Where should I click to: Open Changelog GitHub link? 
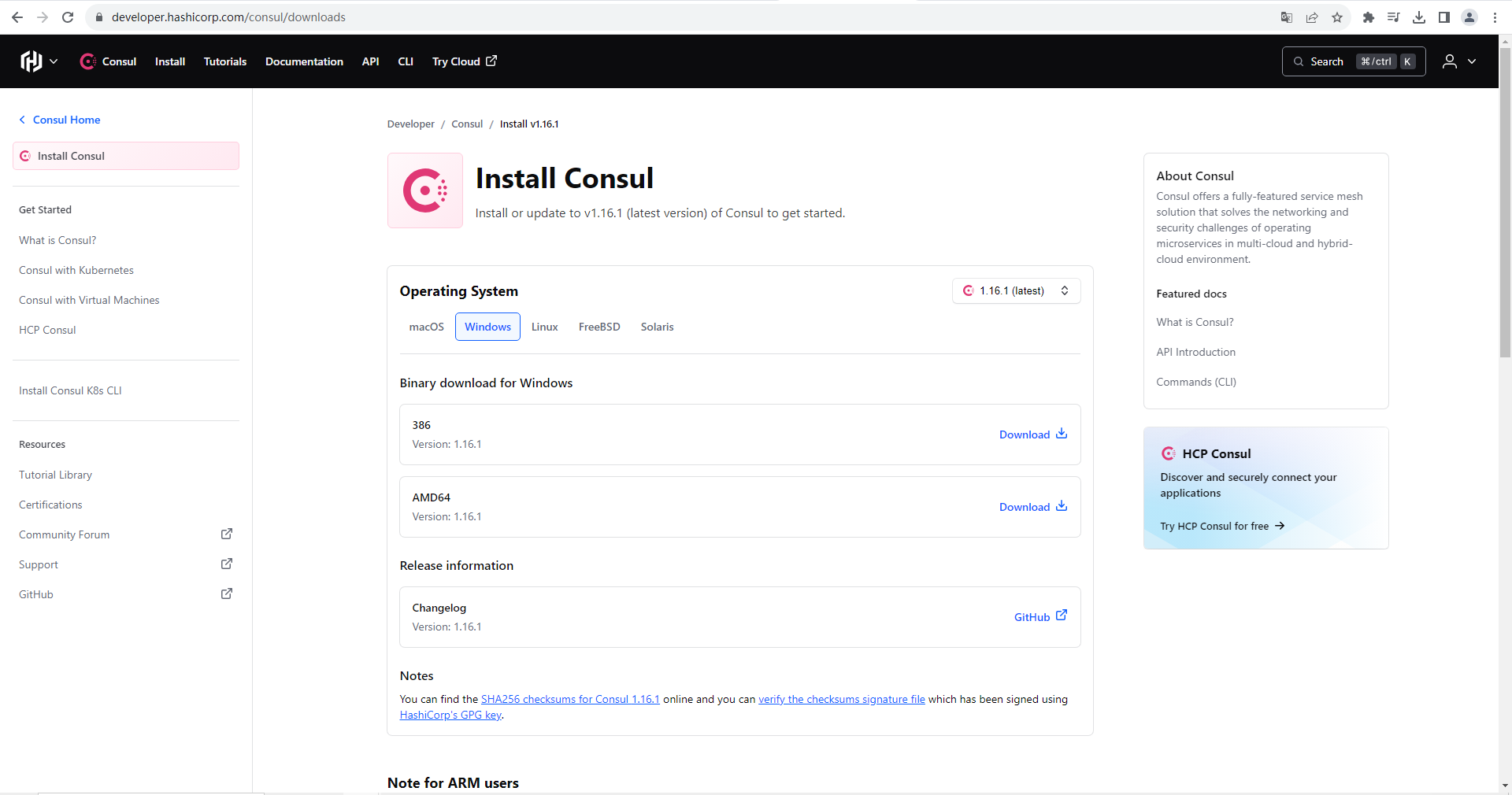1040,617
